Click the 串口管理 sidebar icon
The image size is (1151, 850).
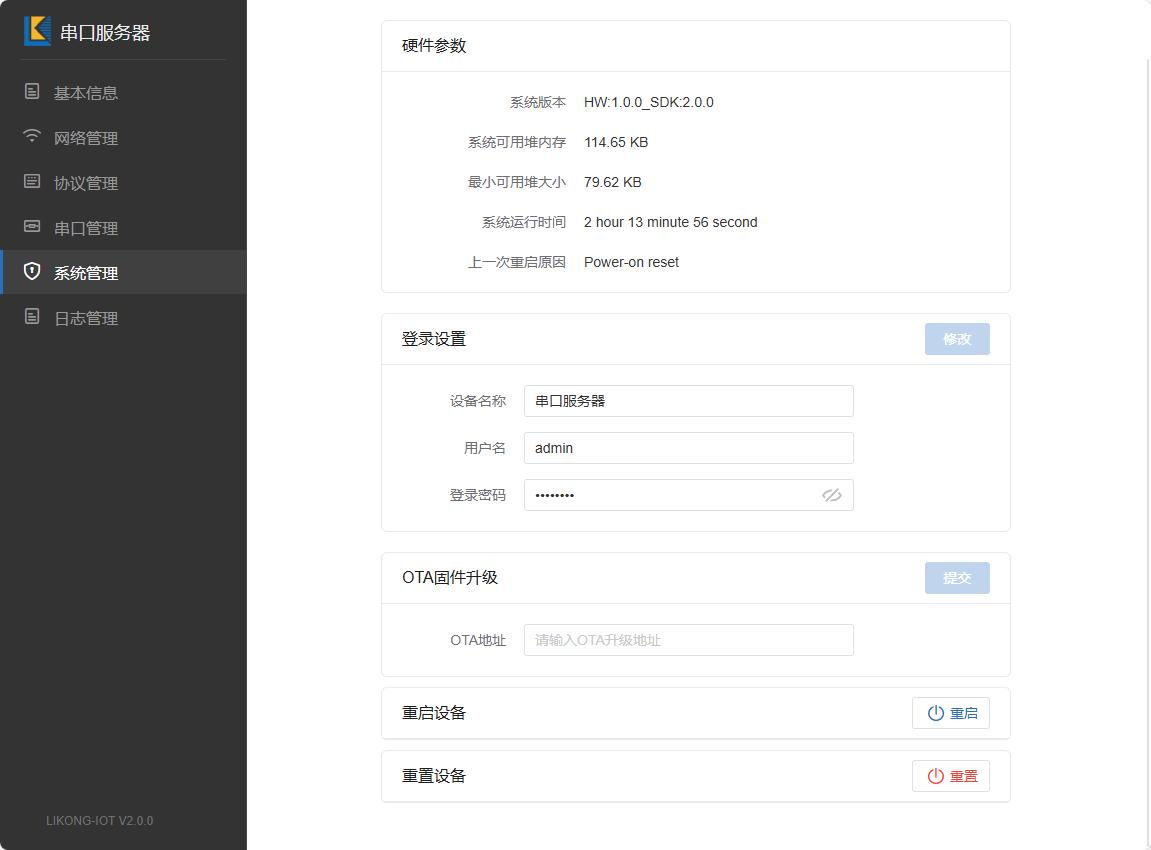point(32,227)
